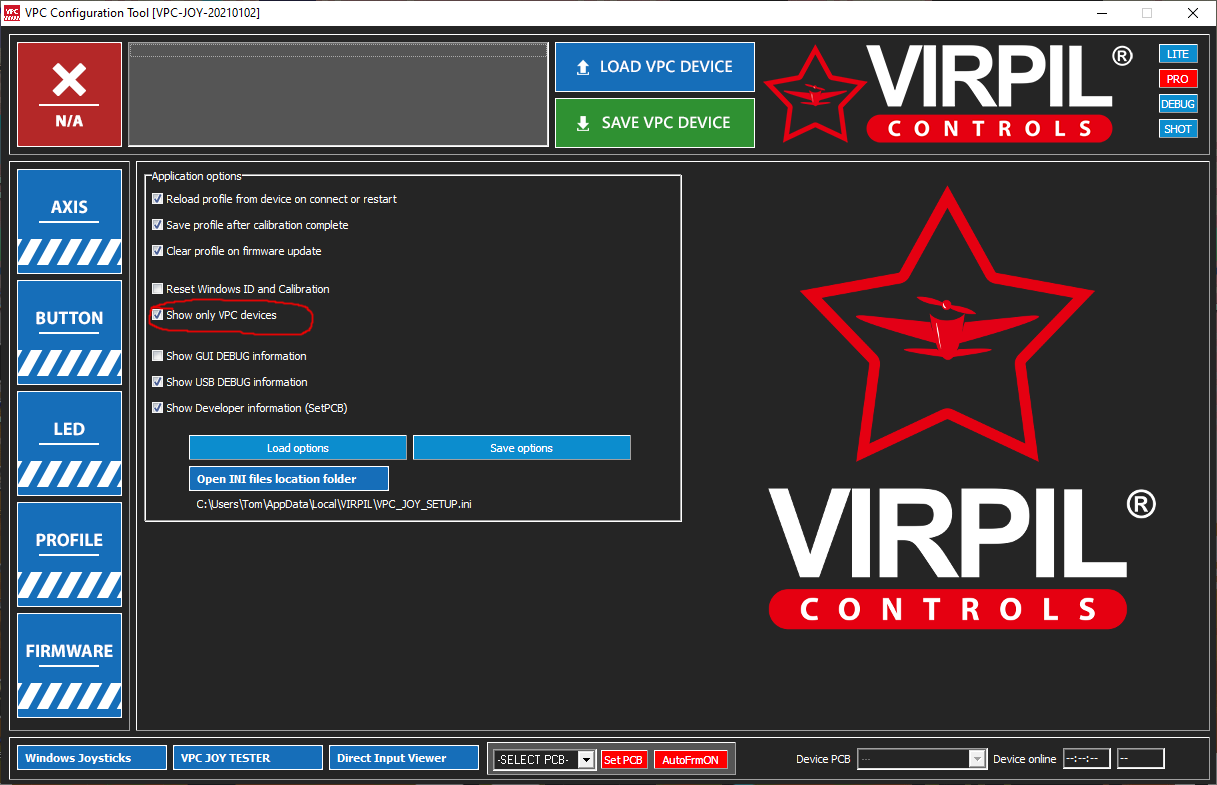
Task: Click LOAD VPC DEVICE button
Action: tap(655, 67)
